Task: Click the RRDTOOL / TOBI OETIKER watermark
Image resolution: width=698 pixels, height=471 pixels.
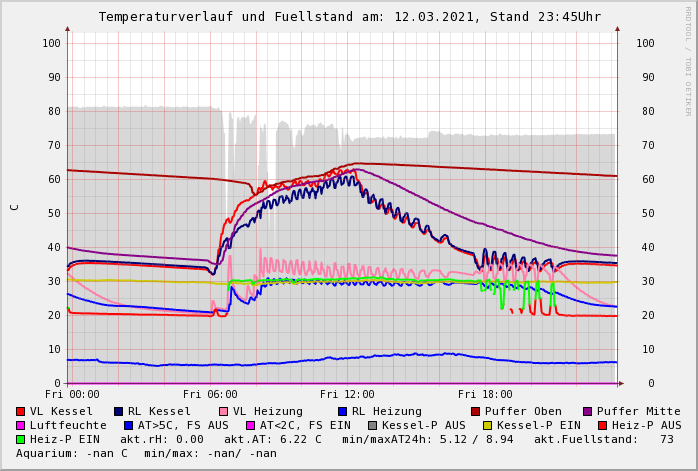Action: tap(688, 60)
